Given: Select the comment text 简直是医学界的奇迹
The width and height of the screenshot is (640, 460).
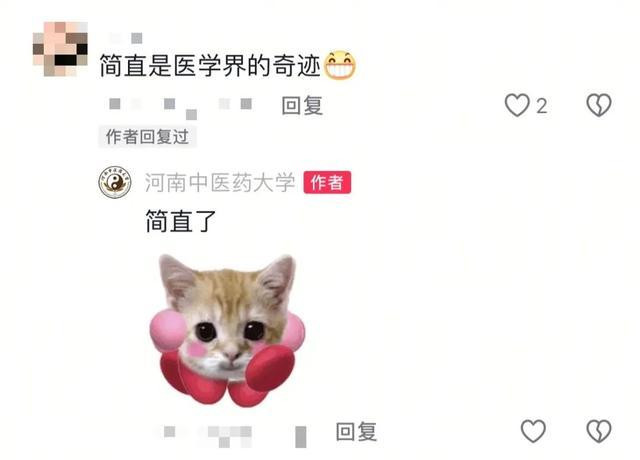Looking at the screenshot, I should [210, 65].
